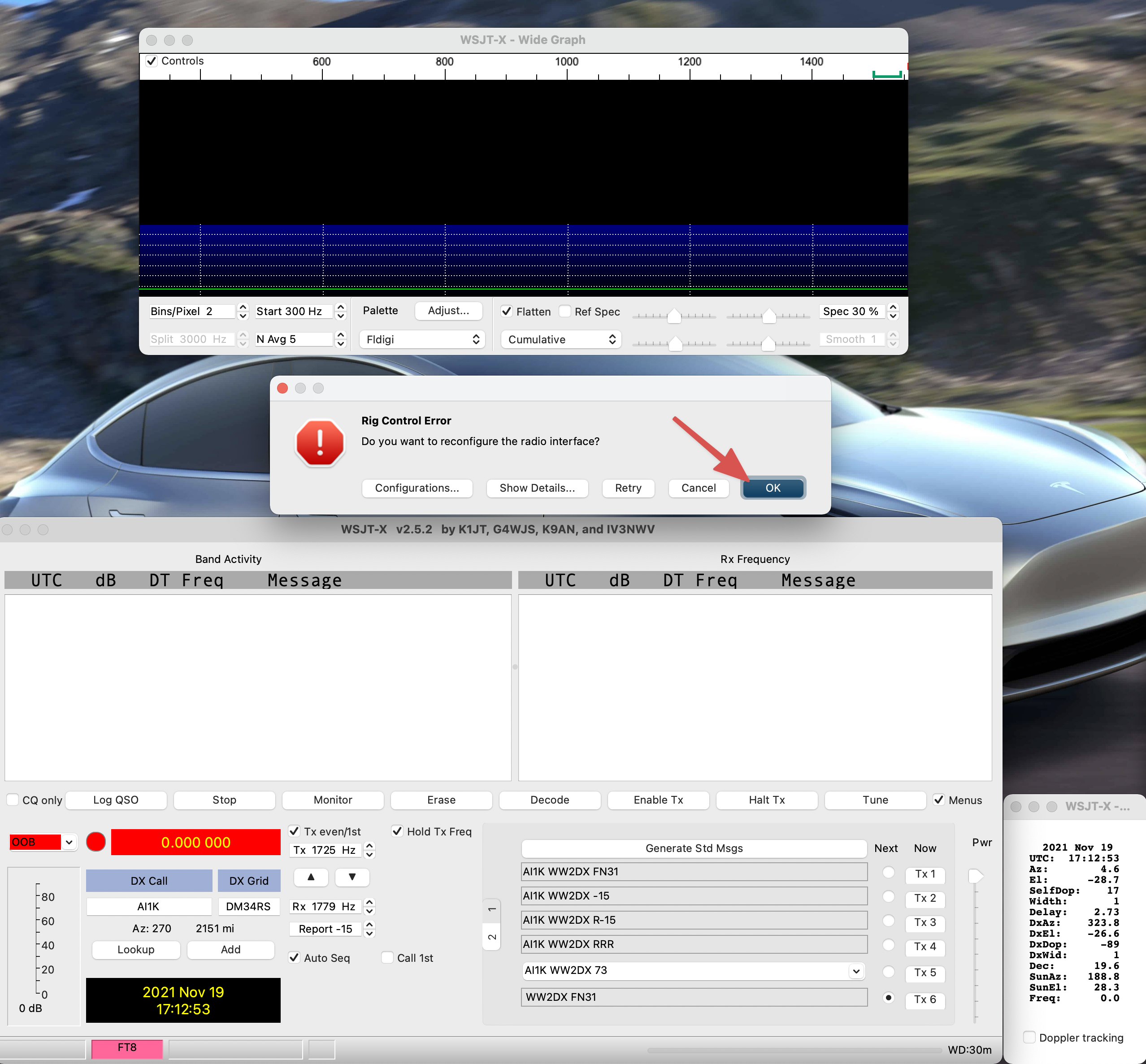The width and height of the screenshot is (1146, 1064).
Task: Open the Fldigi palette dropdown
Action: 422,339
